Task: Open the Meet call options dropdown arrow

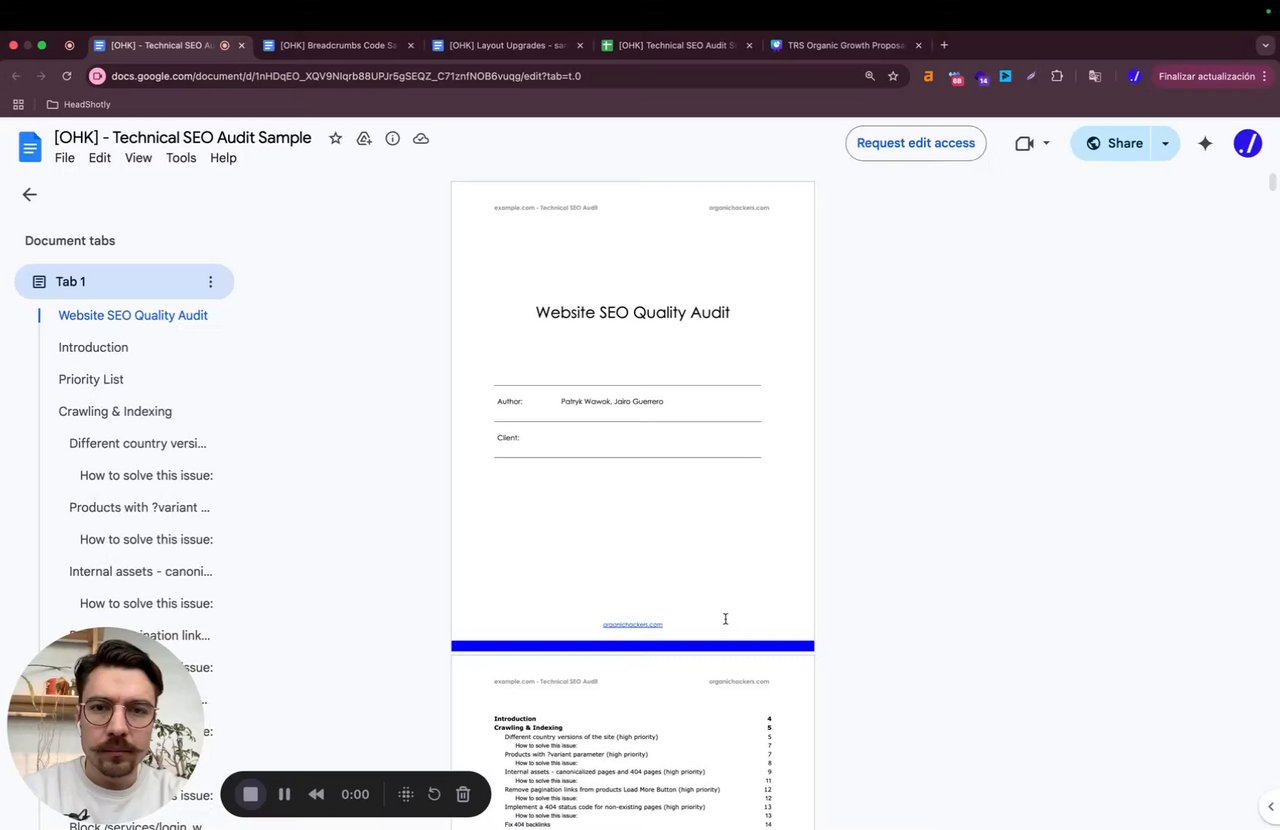Action: 1046,143
